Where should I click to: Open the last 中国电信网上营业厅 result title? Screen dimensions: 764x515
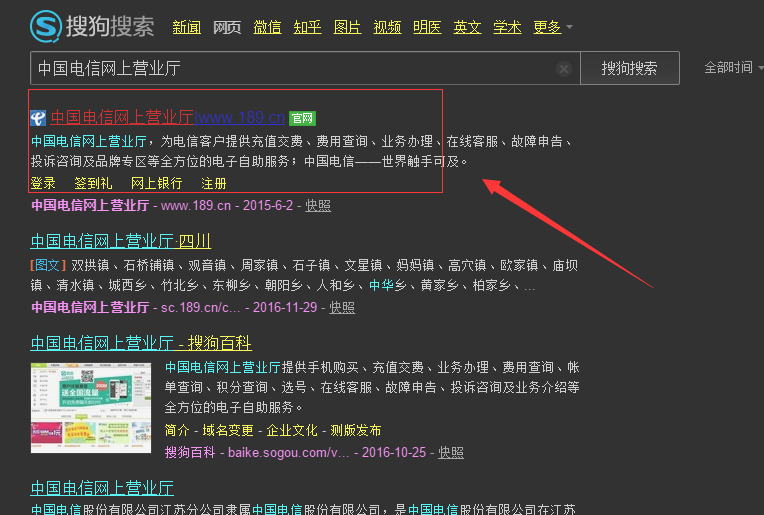click(x=102, y=488)
